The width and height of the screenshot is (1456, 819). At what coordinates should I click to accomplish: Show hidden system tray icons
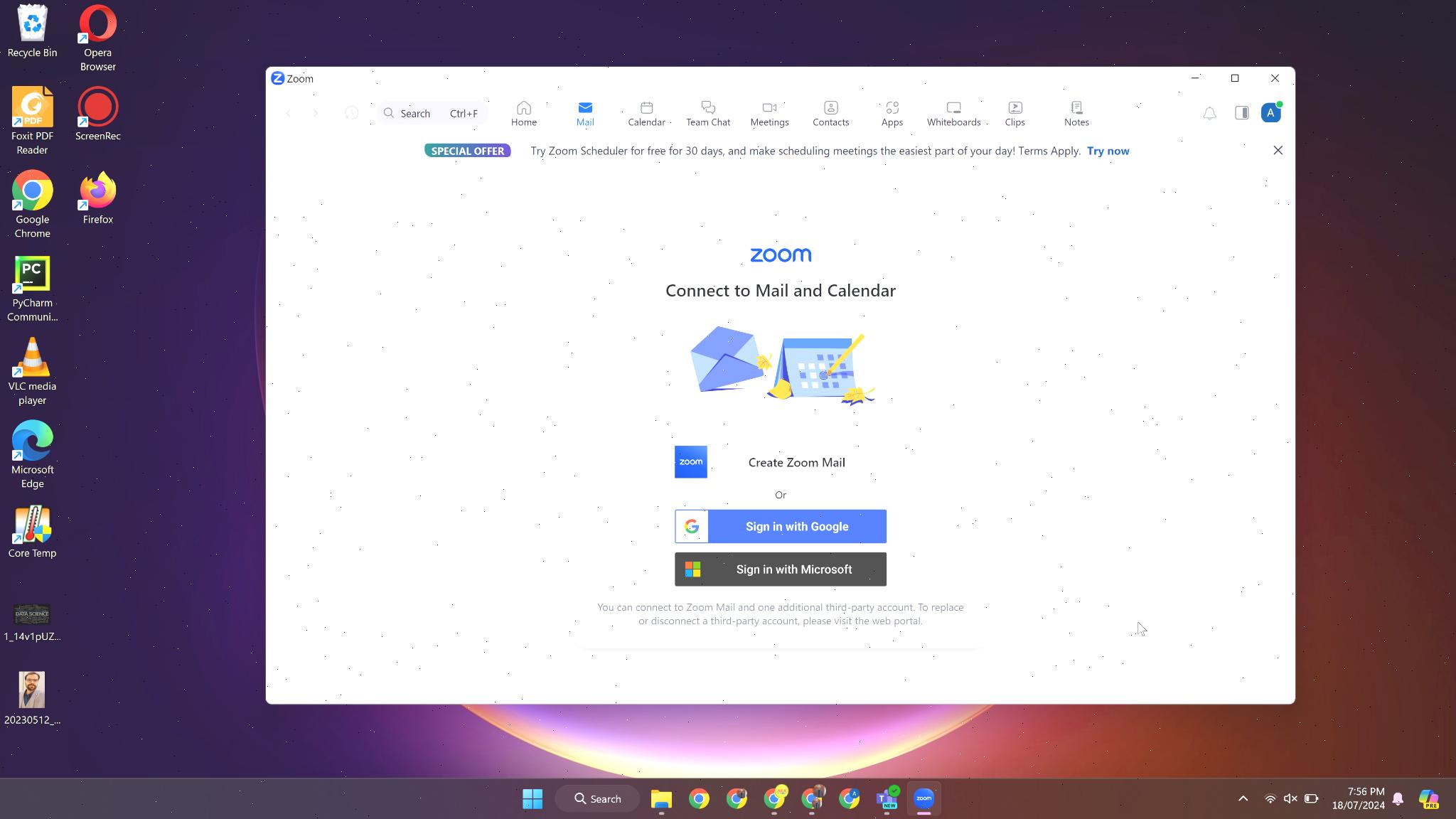pyautogui.click(x=1243, y=798)
